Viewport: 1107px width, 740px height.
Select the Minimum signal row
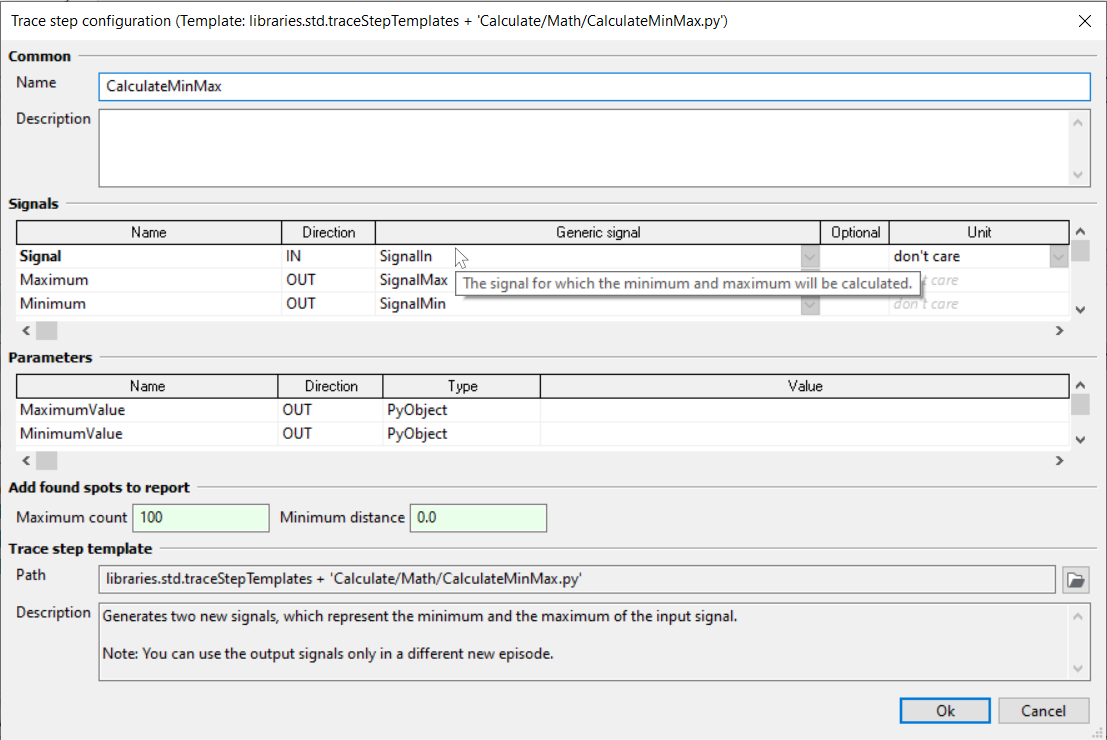pyautogui.click(x=542, y=304)
